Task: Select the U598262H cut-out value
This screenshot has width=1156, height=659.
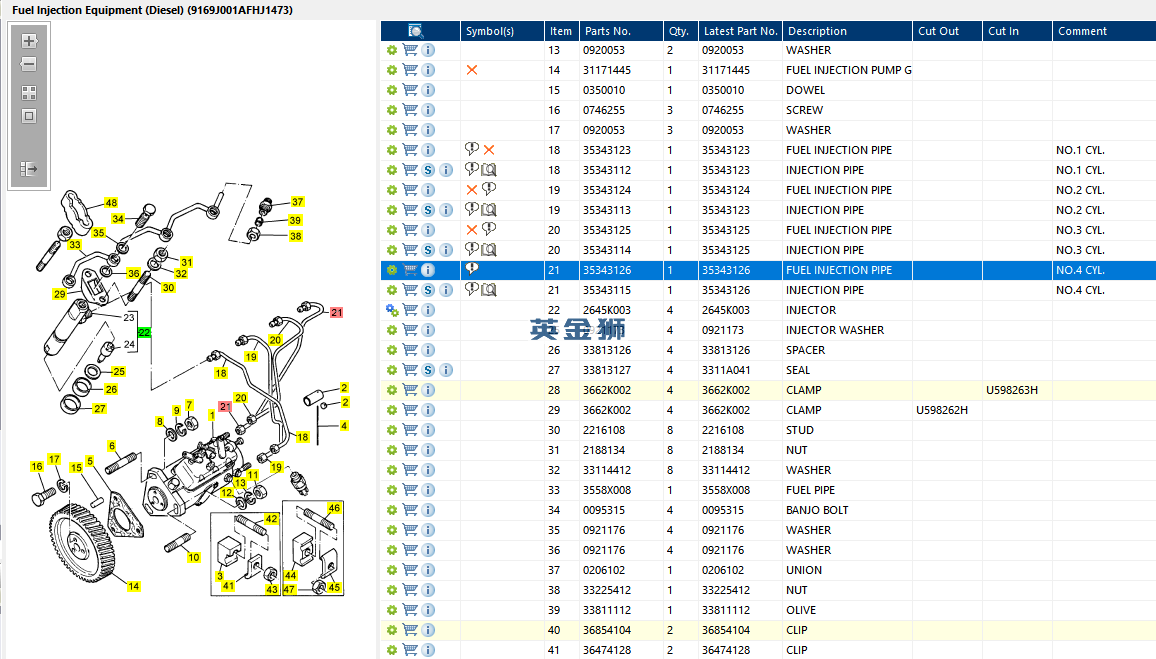Action: (941, 410)
